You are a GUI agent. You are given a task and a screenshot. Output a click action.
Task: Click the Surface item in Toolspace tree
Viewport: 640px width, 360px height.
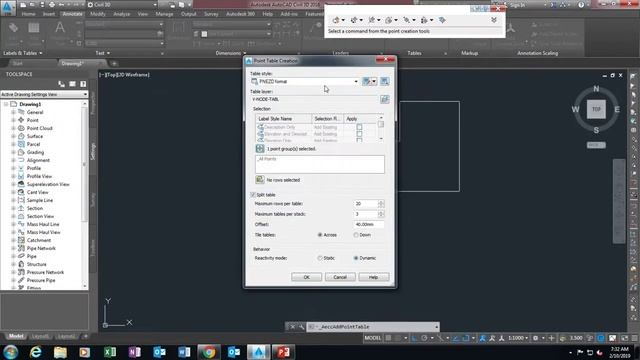(x=35, y=136)
